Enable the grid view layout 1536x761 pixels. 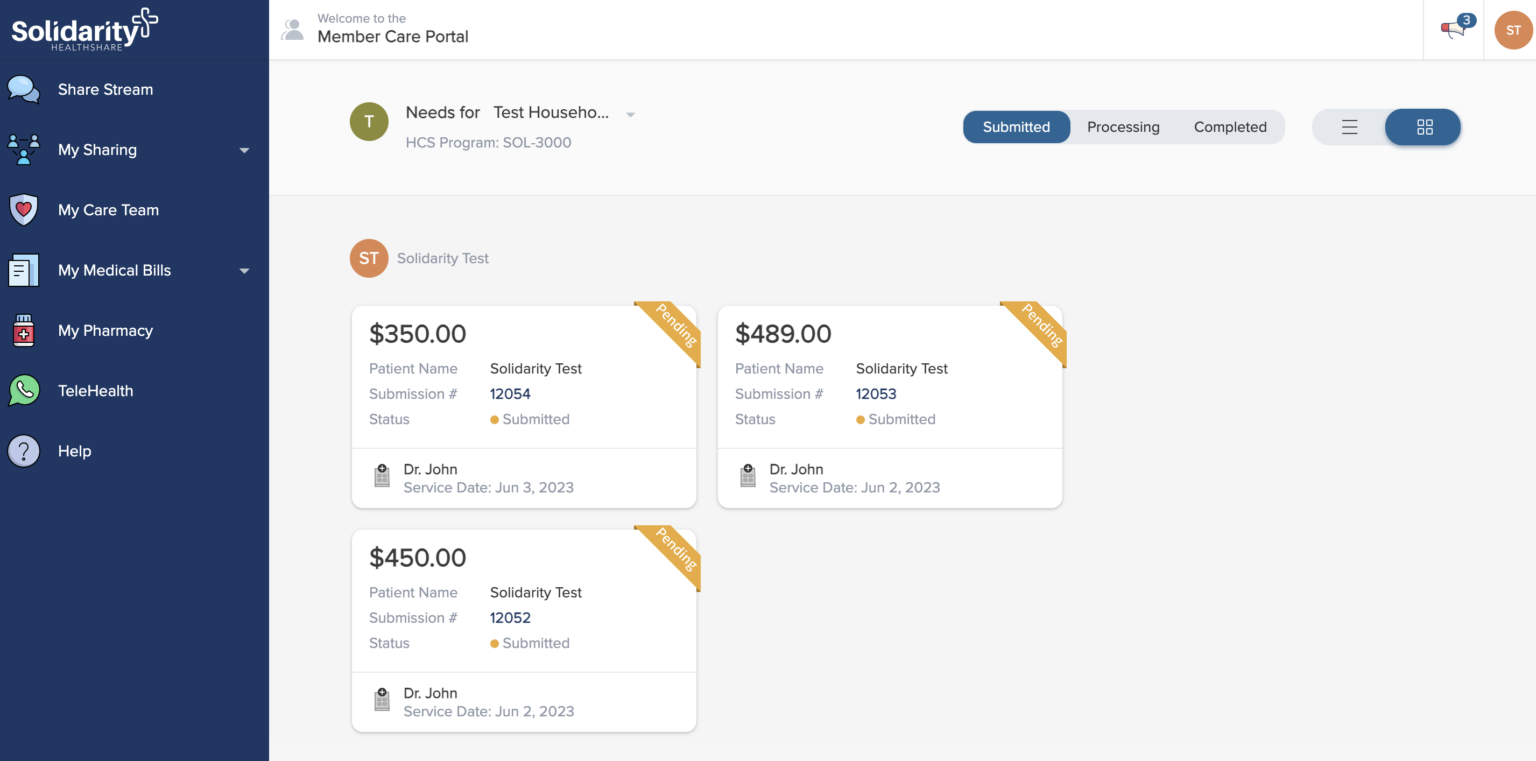point(1422,127)
